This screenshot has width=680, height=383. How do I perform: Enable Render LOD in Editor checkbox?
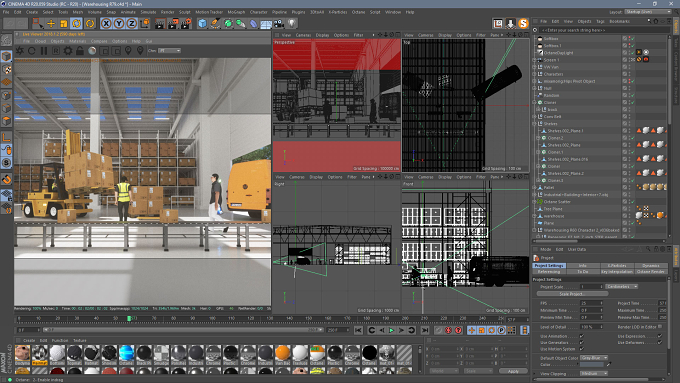click(660, 327)
